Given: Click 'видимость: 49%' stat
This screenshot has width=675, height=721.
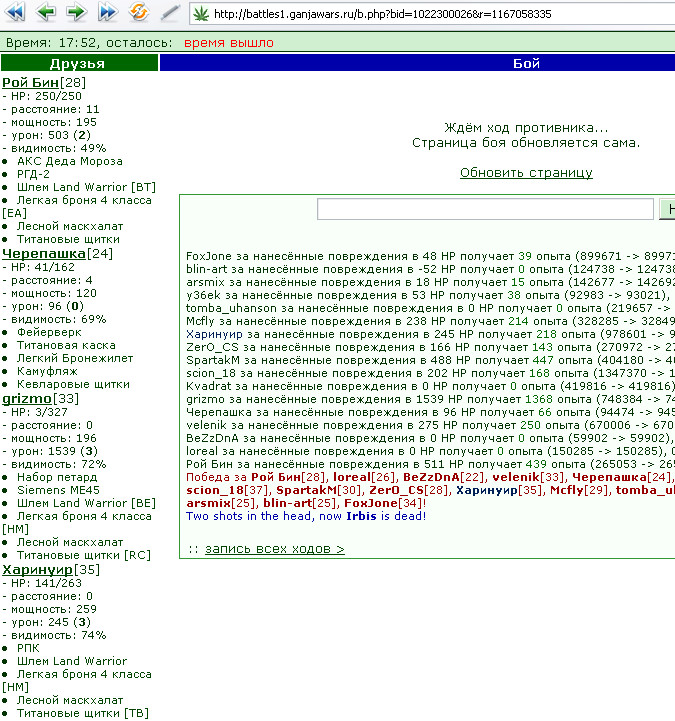Looking at the screenshot, I should point(59,148).
